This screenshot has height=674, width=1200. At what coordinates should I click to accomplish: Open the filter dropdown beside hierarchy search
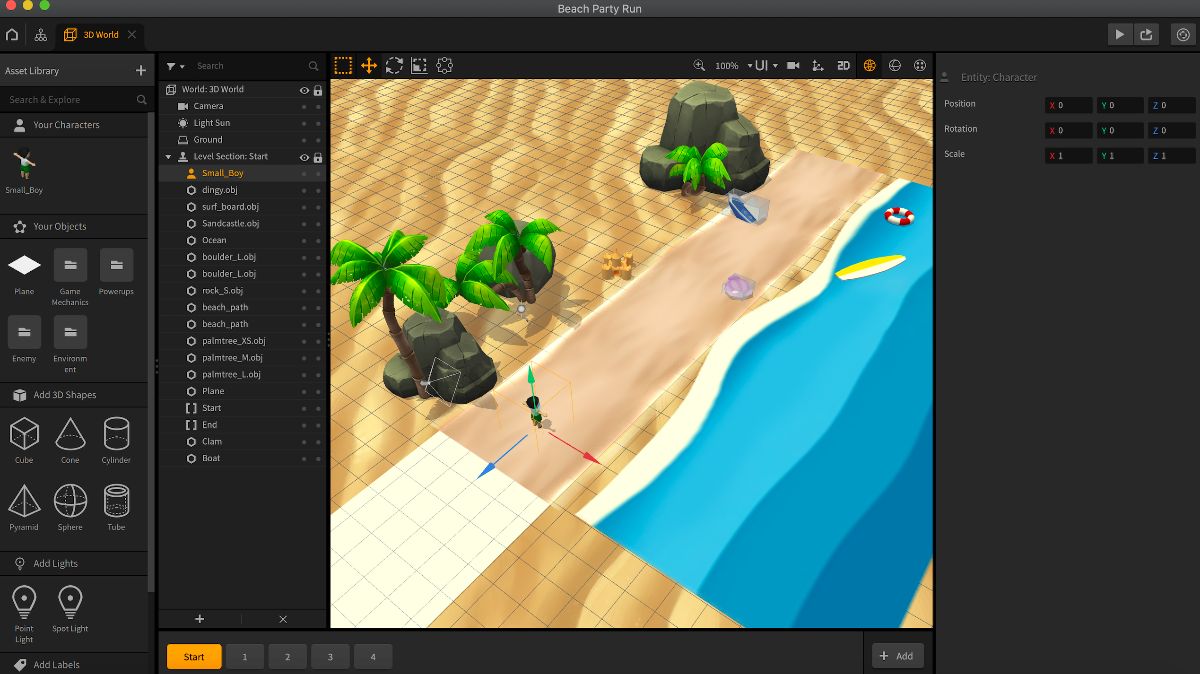tap(175, 66)
